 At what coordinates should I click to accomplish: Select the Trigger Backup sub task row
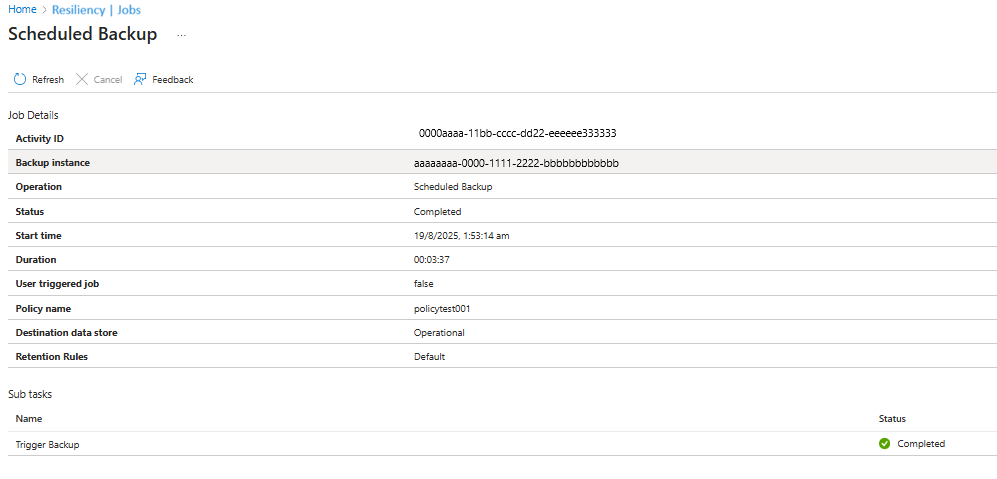[498, 444]
